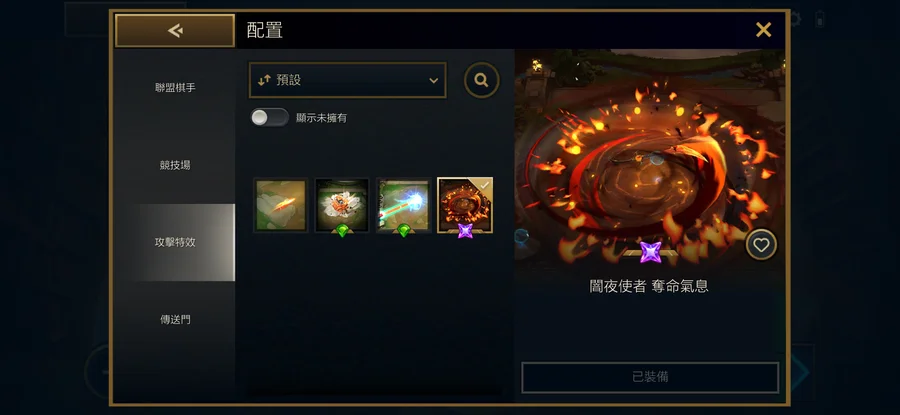
Task: Open the 攻擊特效 tab
Action: [x=175, y=242]
